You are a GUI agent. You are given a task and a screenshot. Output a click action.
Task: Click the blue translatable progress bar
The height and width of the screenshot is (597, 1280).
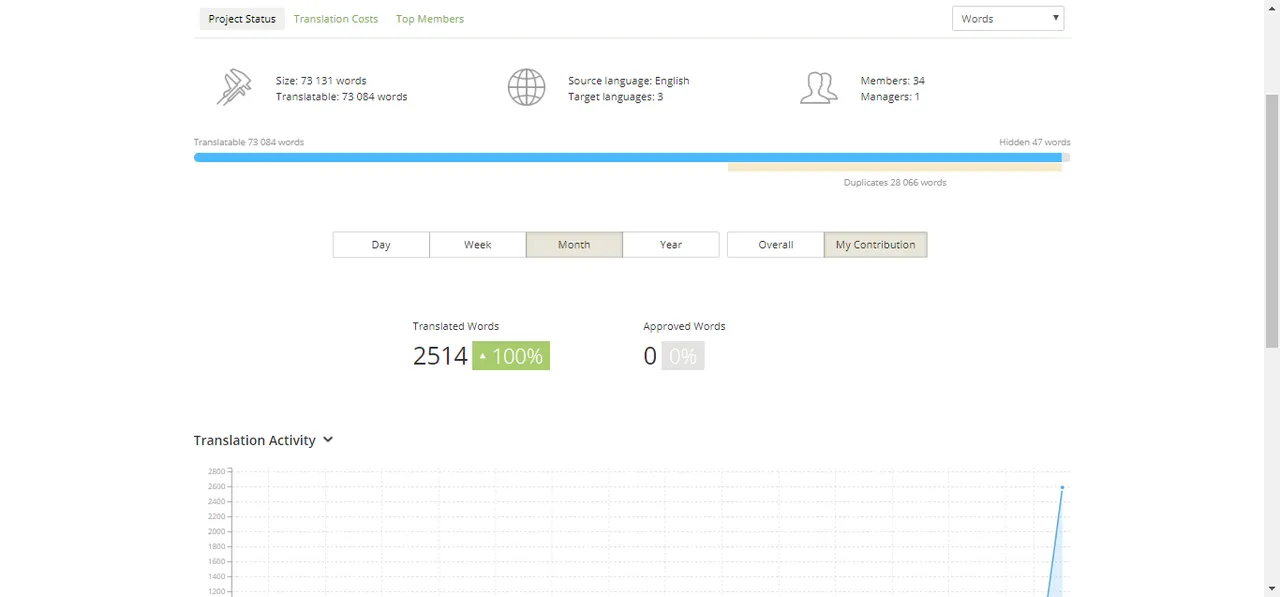(x=628, y=157)
